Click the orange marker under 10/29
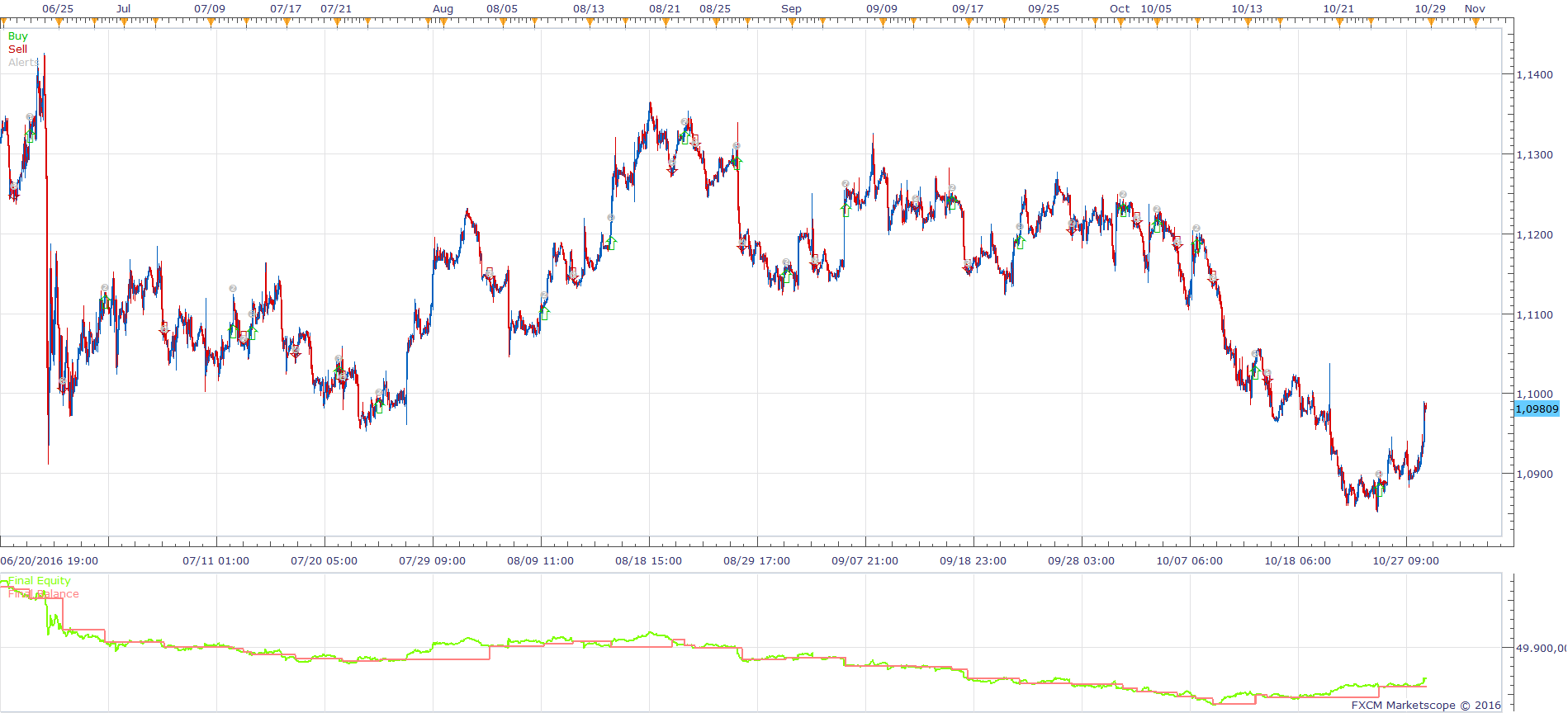The image size is (1568, 713). tap(1430, 22)
